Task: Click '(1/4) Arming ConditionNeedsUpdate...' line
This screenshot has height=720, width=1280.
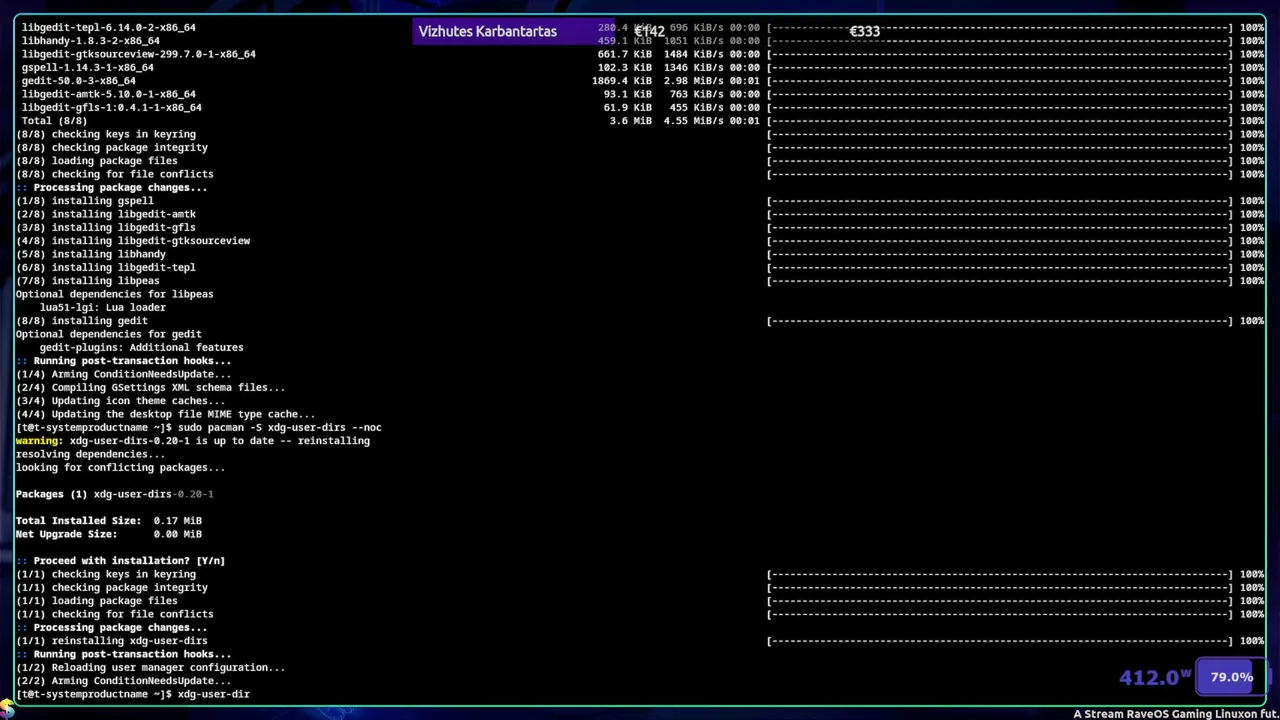Action: (x=124, y=374)
